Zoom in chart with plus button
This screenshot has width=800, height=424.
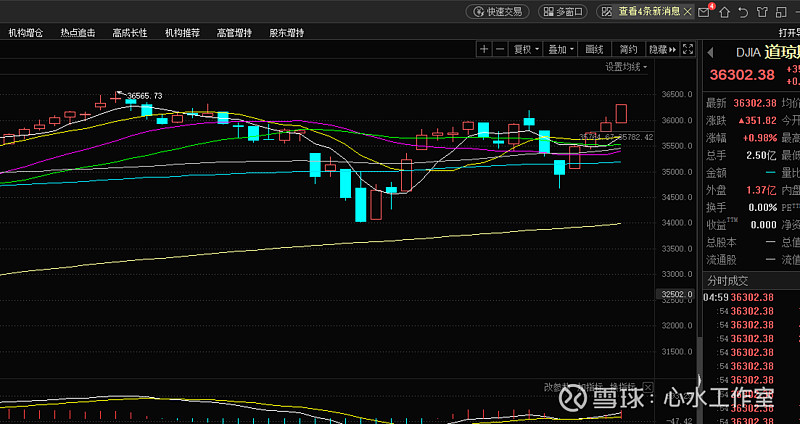(484, 49)
